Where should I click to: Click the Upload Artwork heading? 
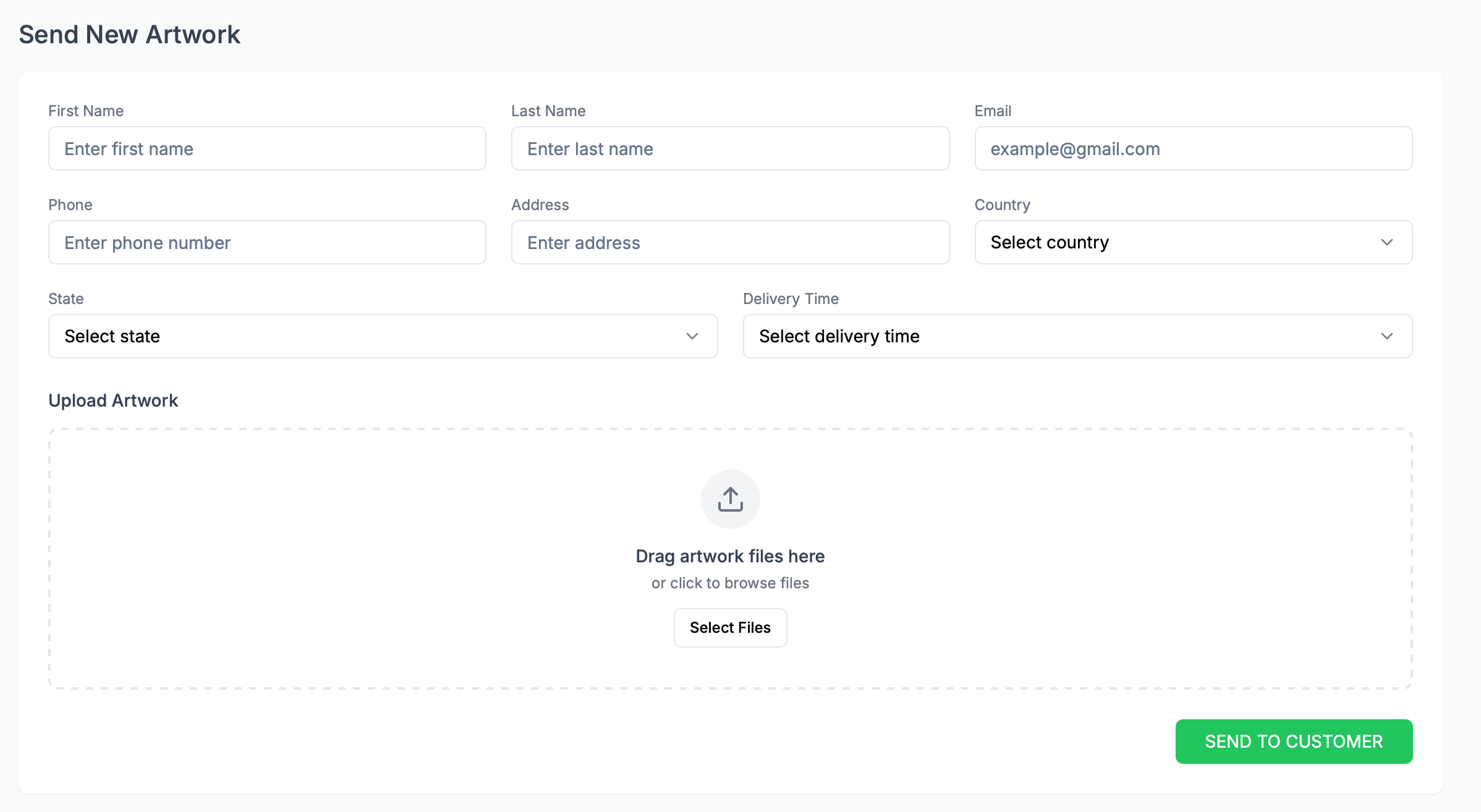click(x=113, y=400)
